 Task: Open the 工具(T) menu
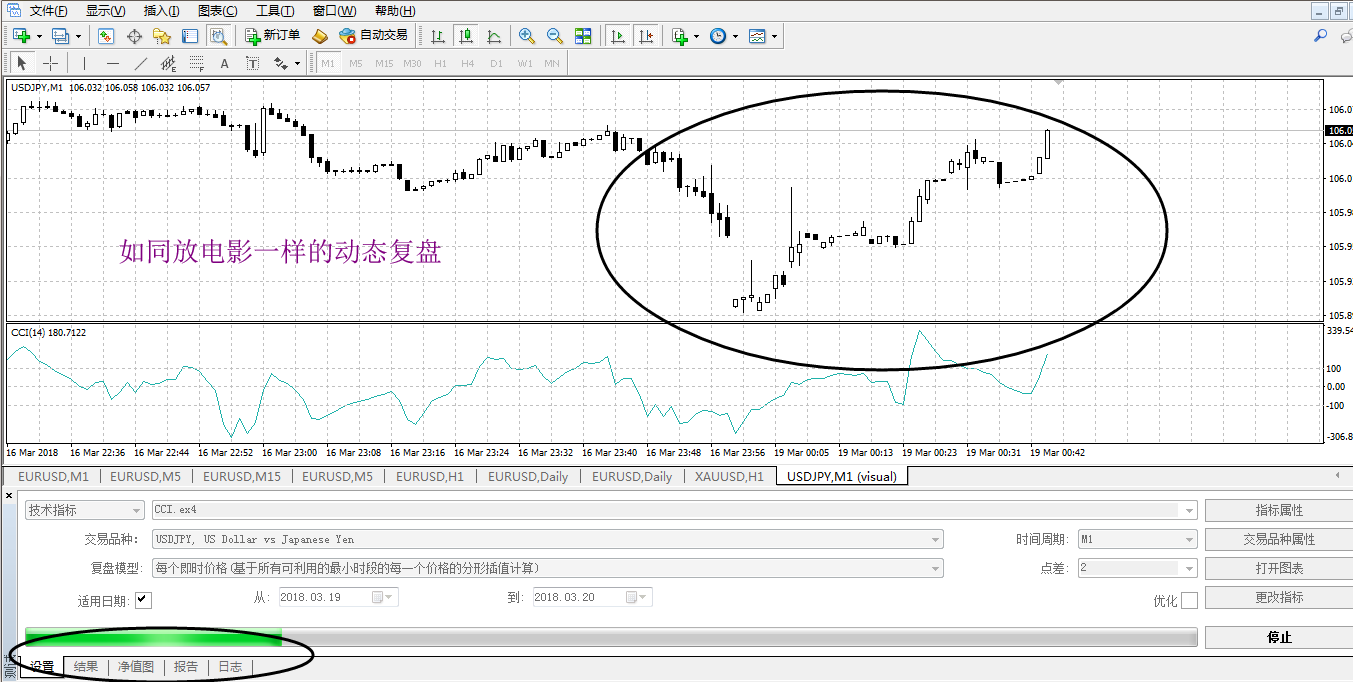pyautogui.click(x=275, y=11)
